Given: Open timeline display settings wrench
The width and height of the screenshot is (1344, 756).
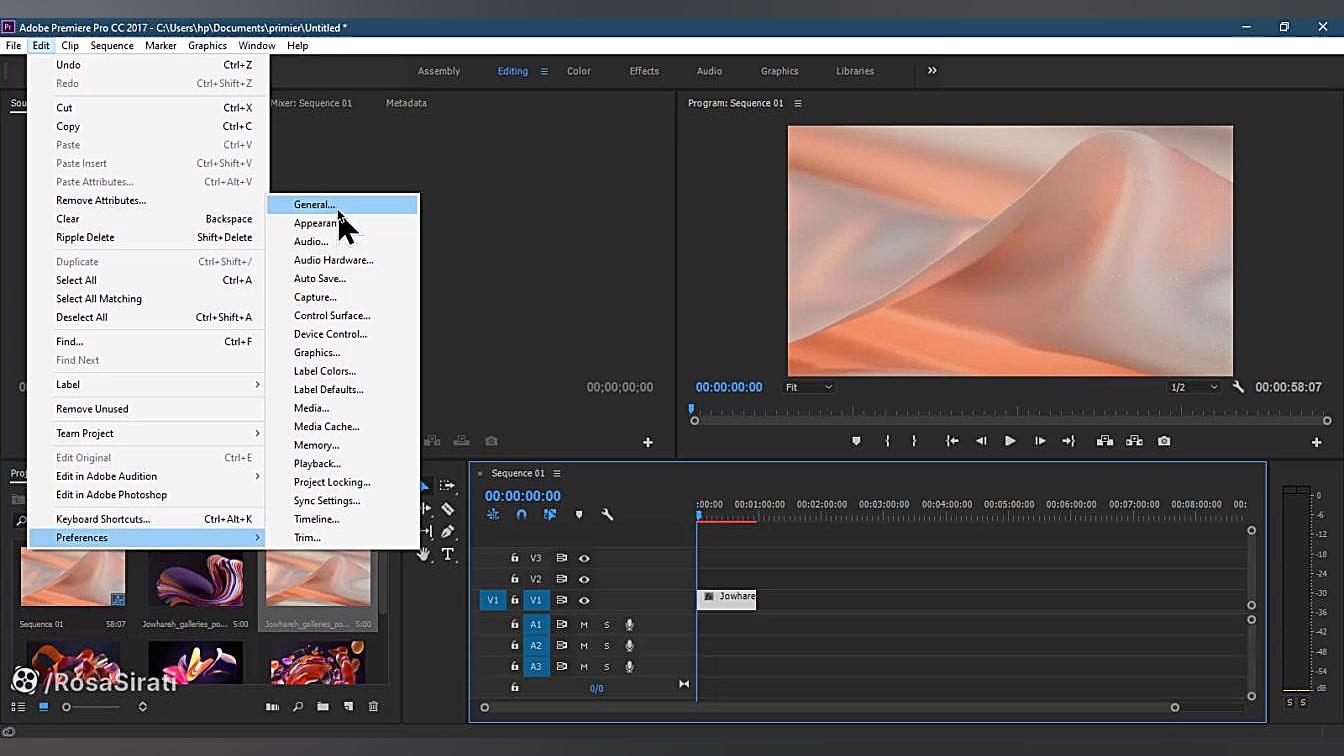Looking at the screenshot, I should pyautogui.click(x=607, y=515).
